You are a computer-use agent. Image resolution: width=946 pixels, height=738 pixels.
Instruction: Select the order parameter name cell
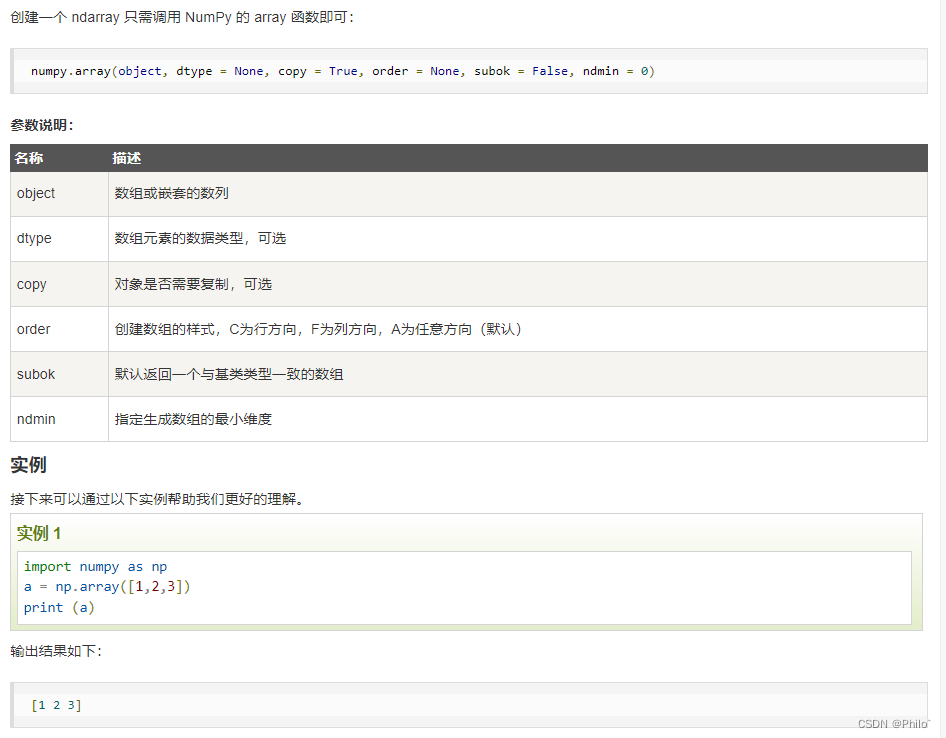pyautogui.click(x=59, y=329)
